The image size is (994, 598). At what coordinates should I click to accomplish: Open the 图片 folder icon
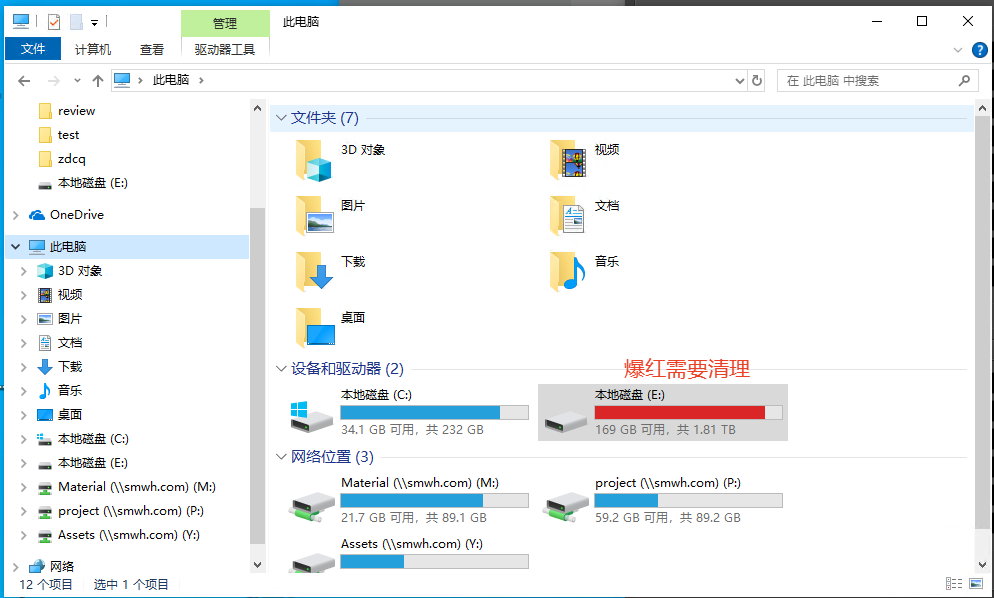pos(313,216)
